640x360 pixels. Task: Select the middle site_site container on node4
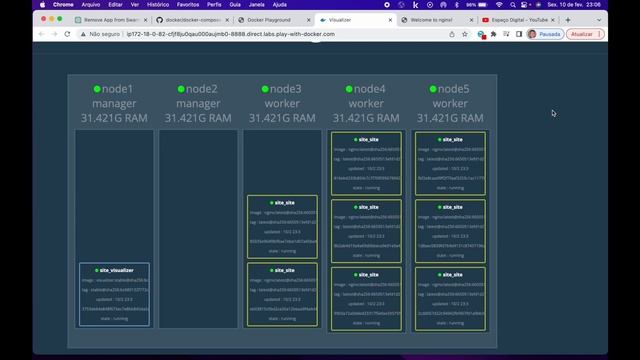point(366,231)
